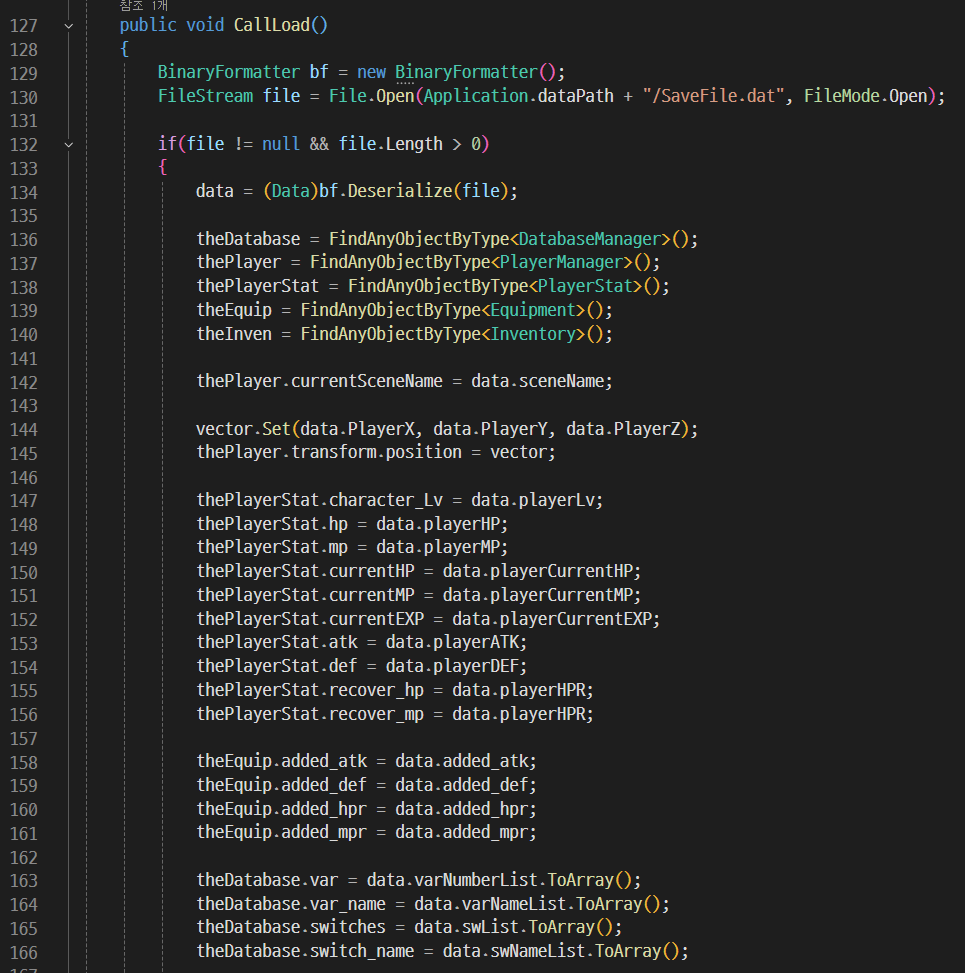Screen dimensions: 965x973
Task: Click thePlayer.transform.position on line 145
Action: pos(329,452)
